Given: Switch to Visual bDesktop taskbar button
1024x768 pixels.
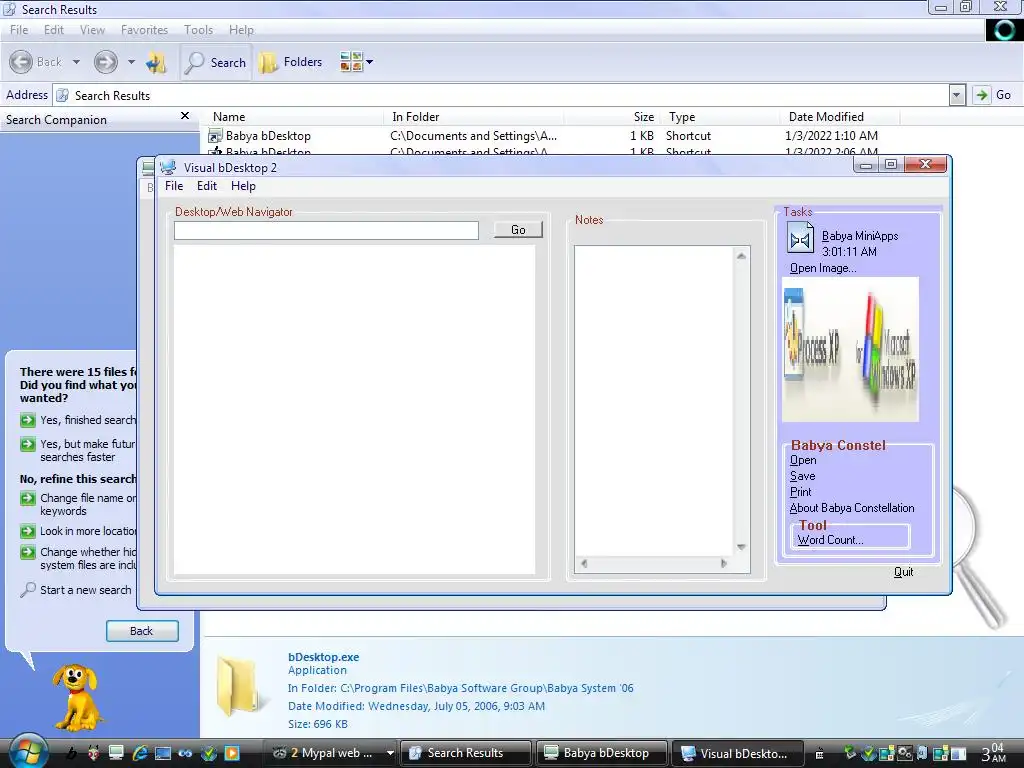Looking at the screenshot, I should (737, 753).
